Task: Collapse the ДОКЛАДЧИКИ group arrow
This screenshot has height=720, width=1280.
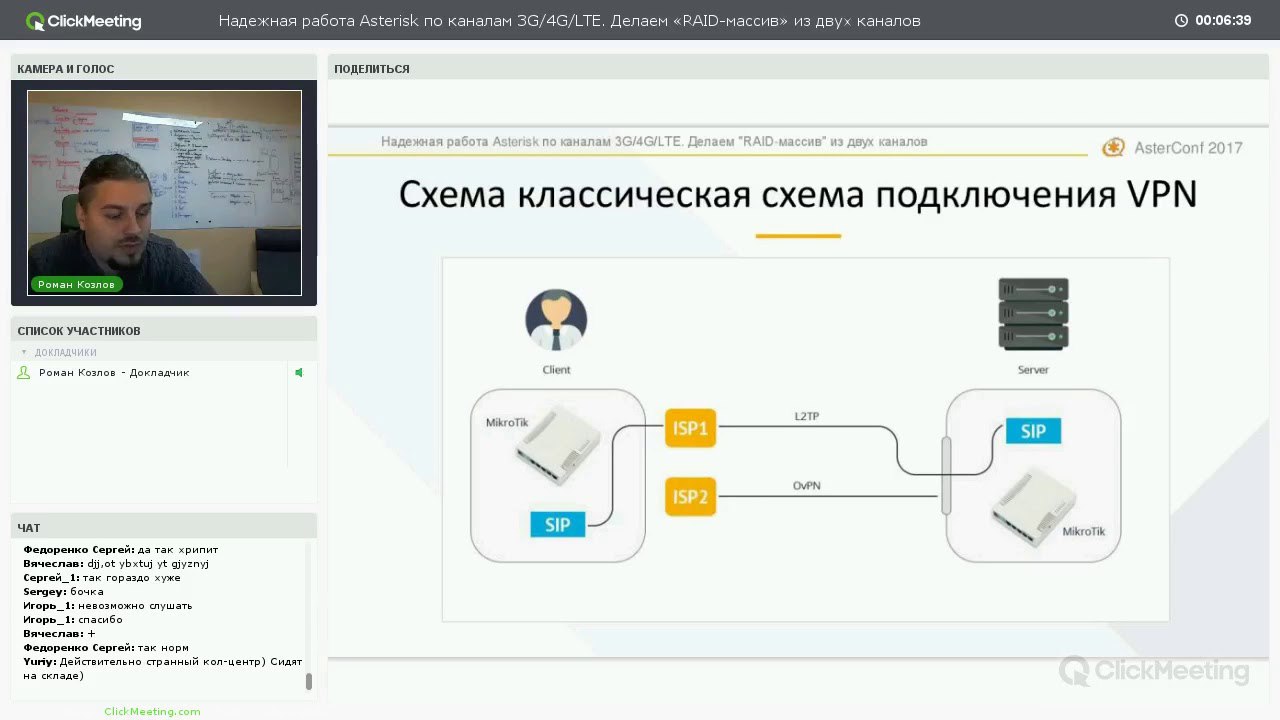Action: (x=24, y=352)
